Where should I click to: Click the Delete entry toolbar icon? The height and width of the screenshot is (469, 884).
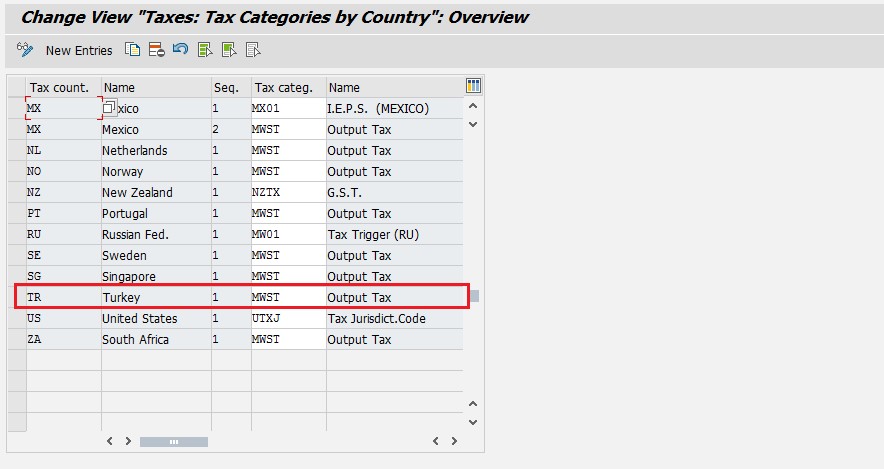click(156, 49)
